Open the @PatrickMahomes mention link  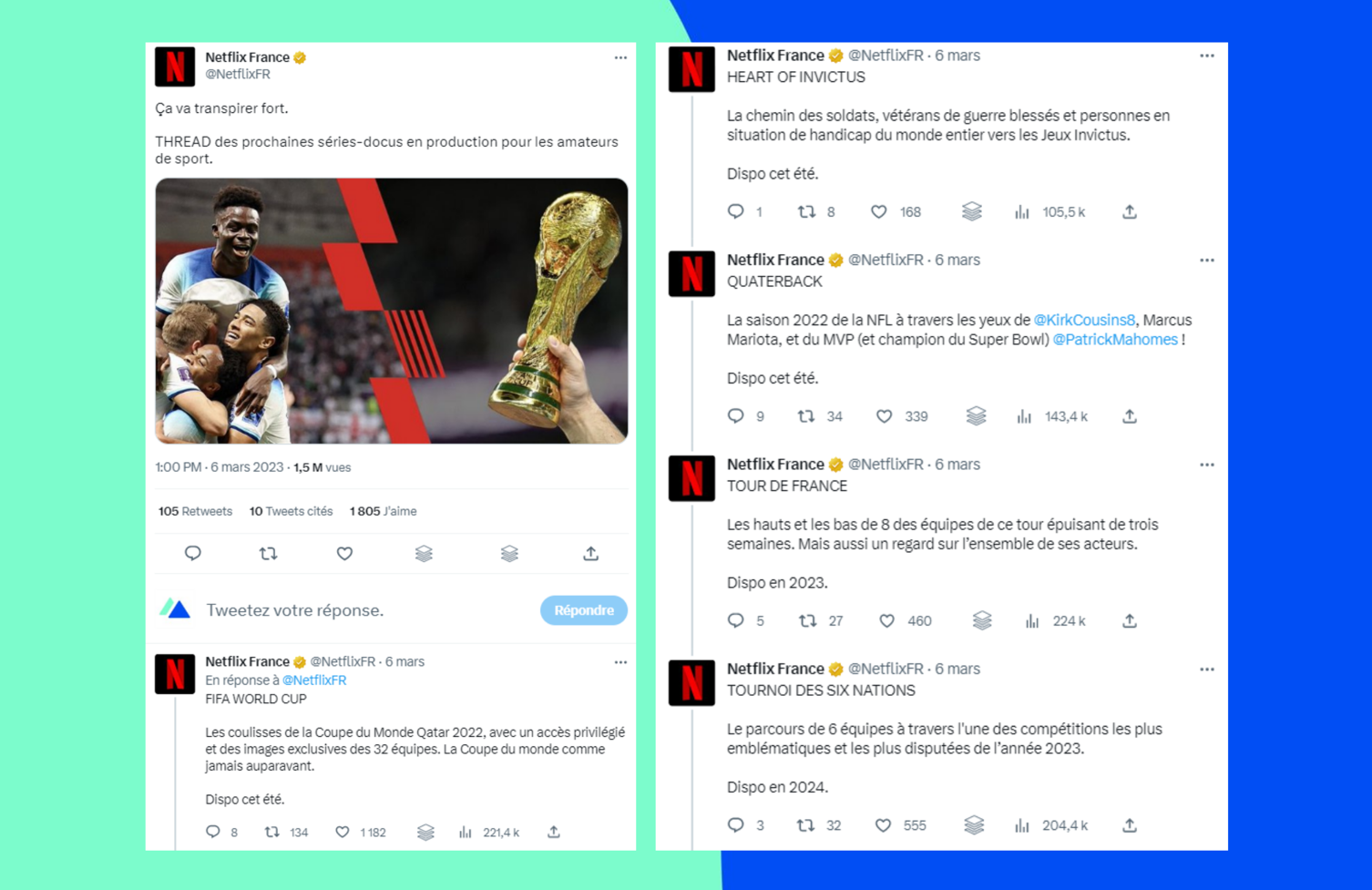[1115, 340]
